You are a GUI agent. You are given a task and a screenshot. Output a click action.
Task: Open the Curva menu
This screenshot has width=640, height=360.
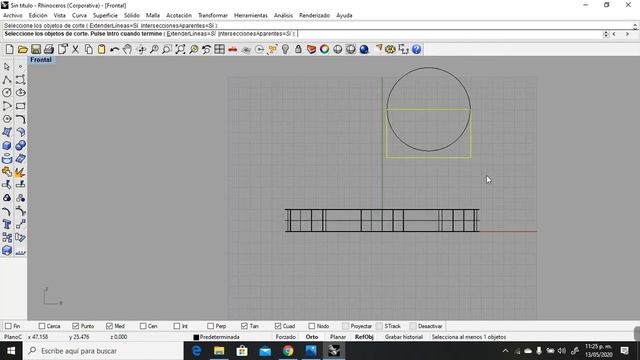79,16
